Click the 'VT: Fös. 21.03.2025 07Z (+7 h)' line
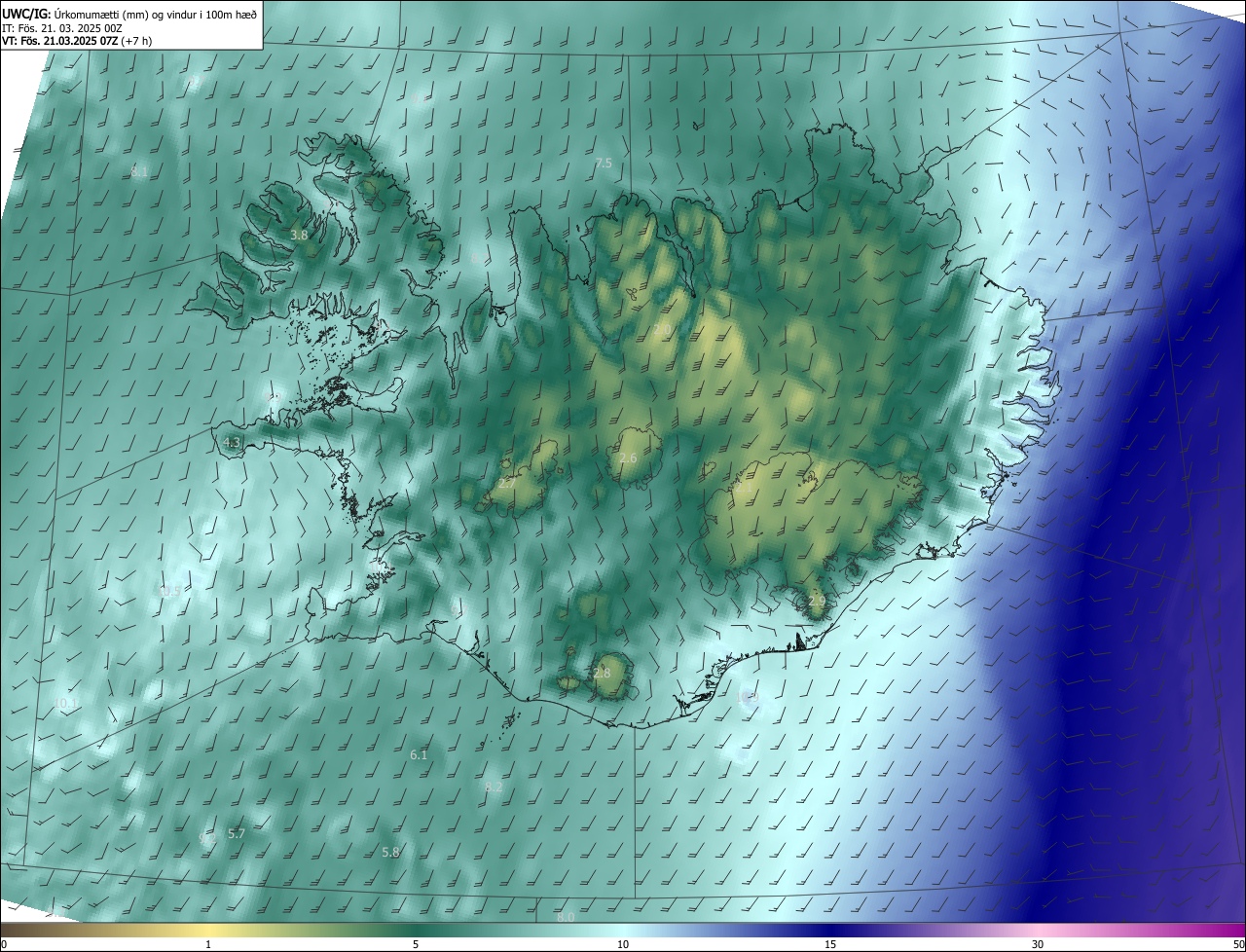 coord(77,41)
